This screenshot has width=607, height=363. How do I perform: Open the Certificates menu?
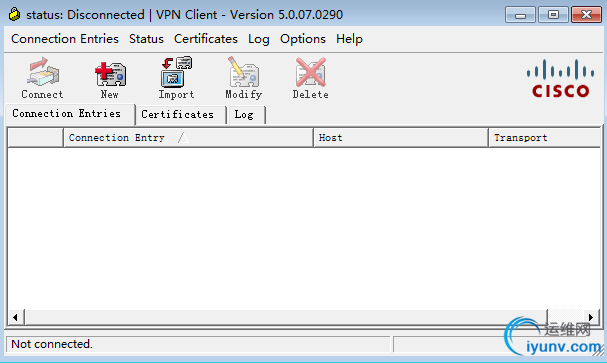pyautogui.click(x=206, y=39)
